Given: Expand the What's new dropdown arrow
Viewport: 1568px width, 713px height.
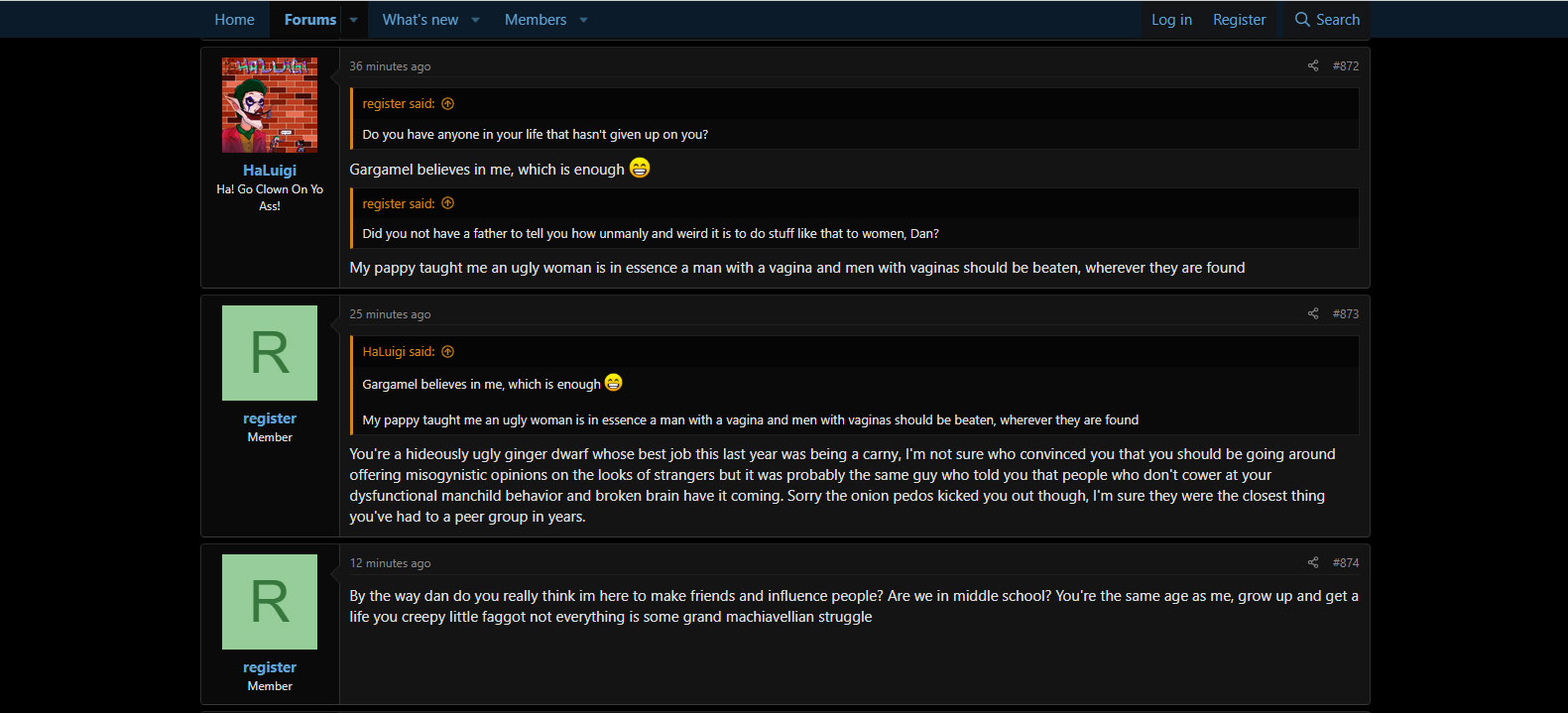Looking at the screenshot, I should [476, 20].
